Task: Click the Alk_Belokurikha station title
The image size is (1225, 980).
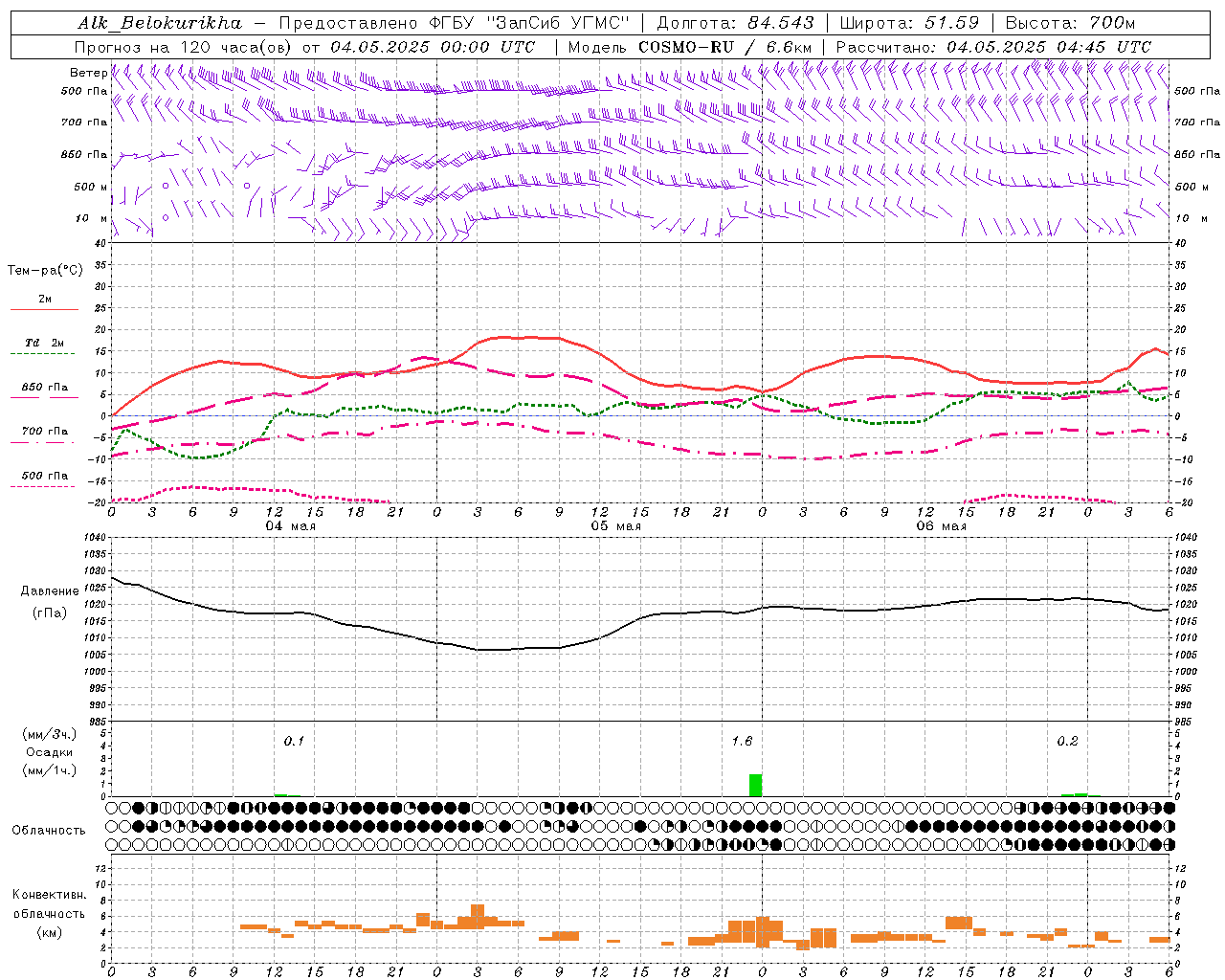Action: coord(161,23)
